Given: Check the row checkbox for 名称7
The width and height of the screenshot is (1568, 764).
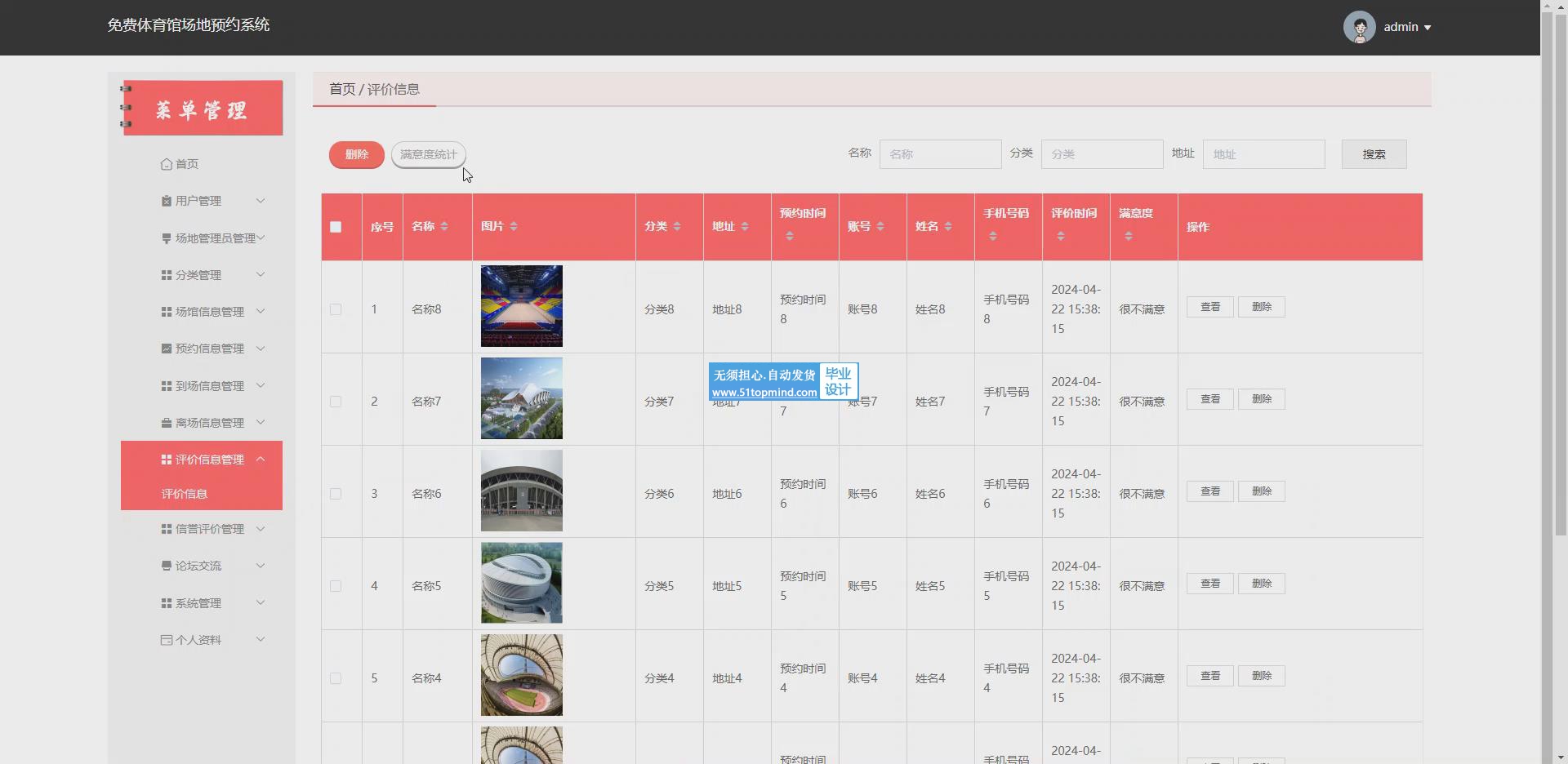Looking at the screenshot, I should [x=336, y=402].
